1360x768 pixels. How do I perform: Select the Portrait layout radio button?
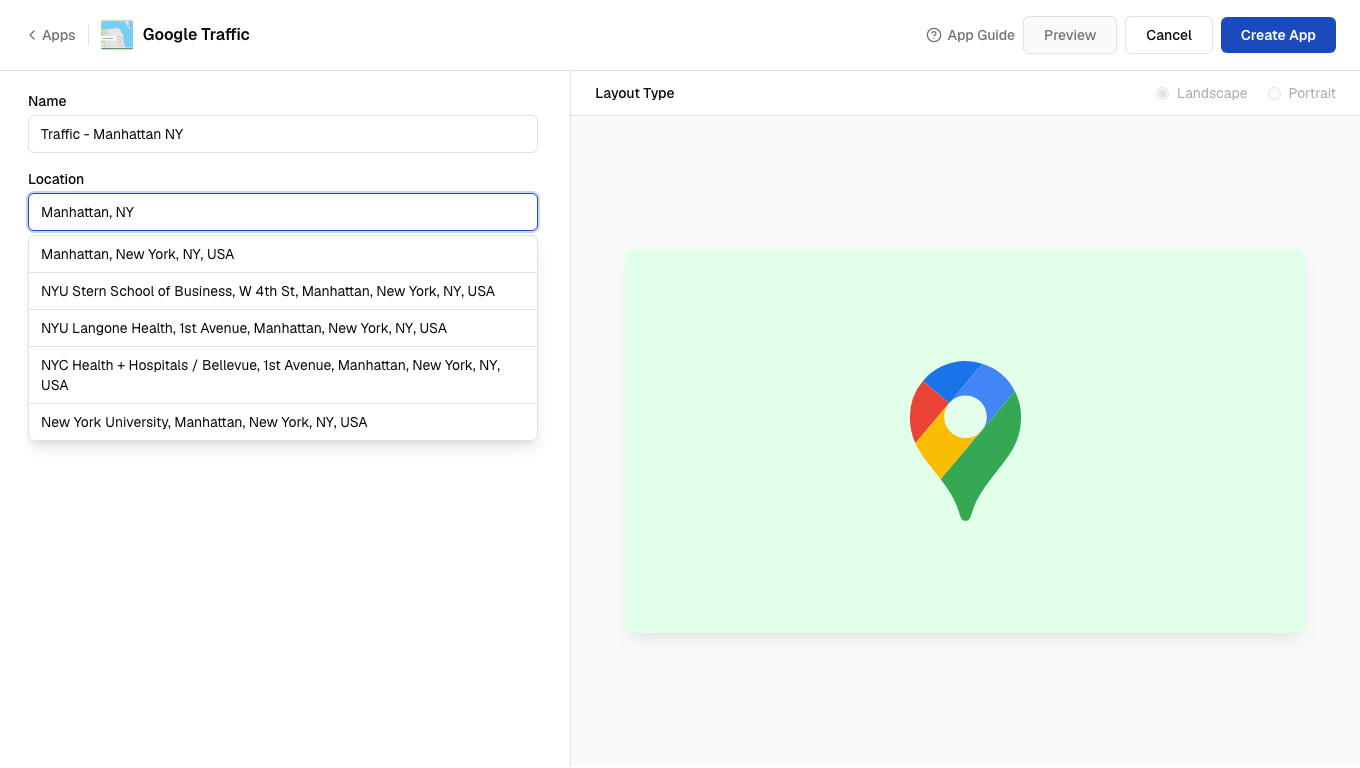[1274, 93]
